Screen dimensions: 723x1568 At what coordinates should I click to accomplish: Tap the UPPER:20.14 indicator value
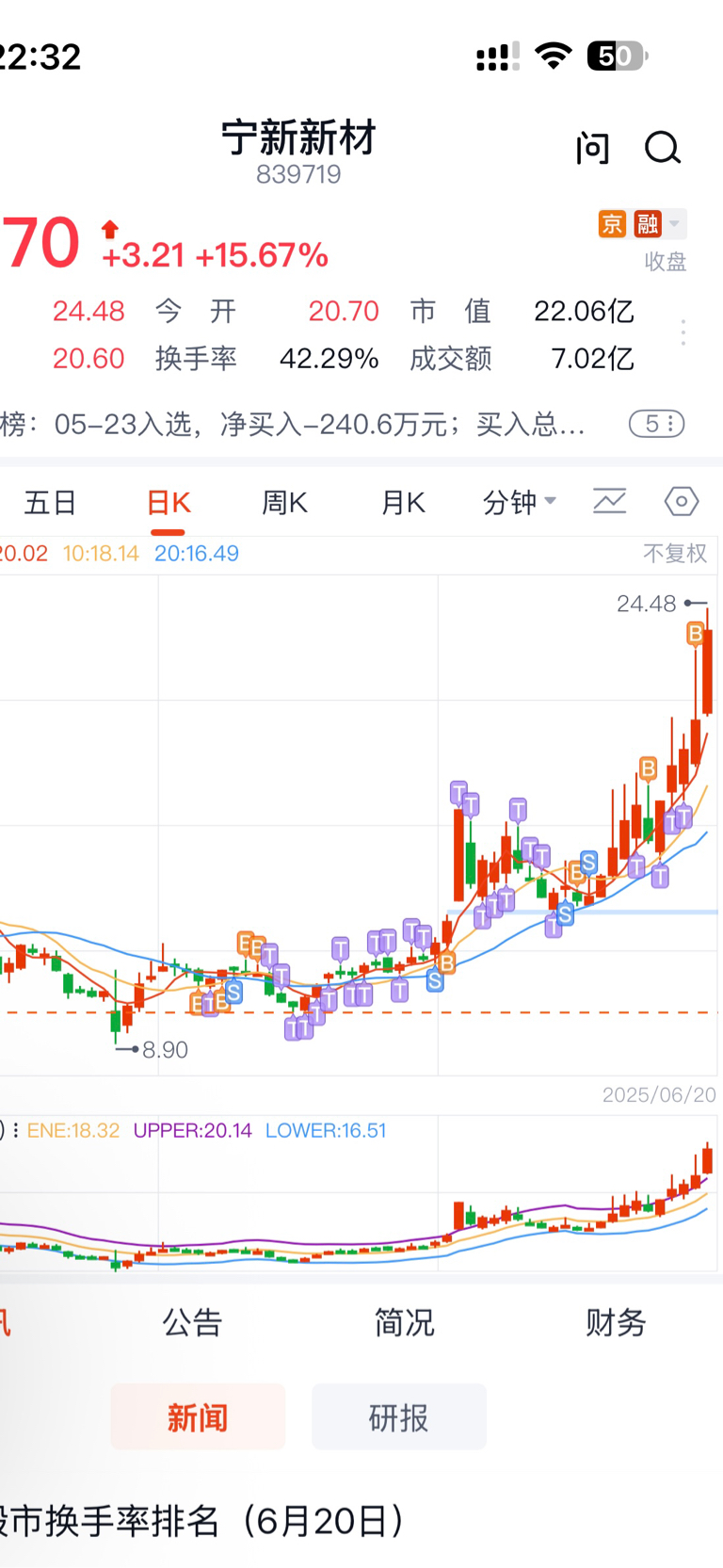pos(193,1130)
